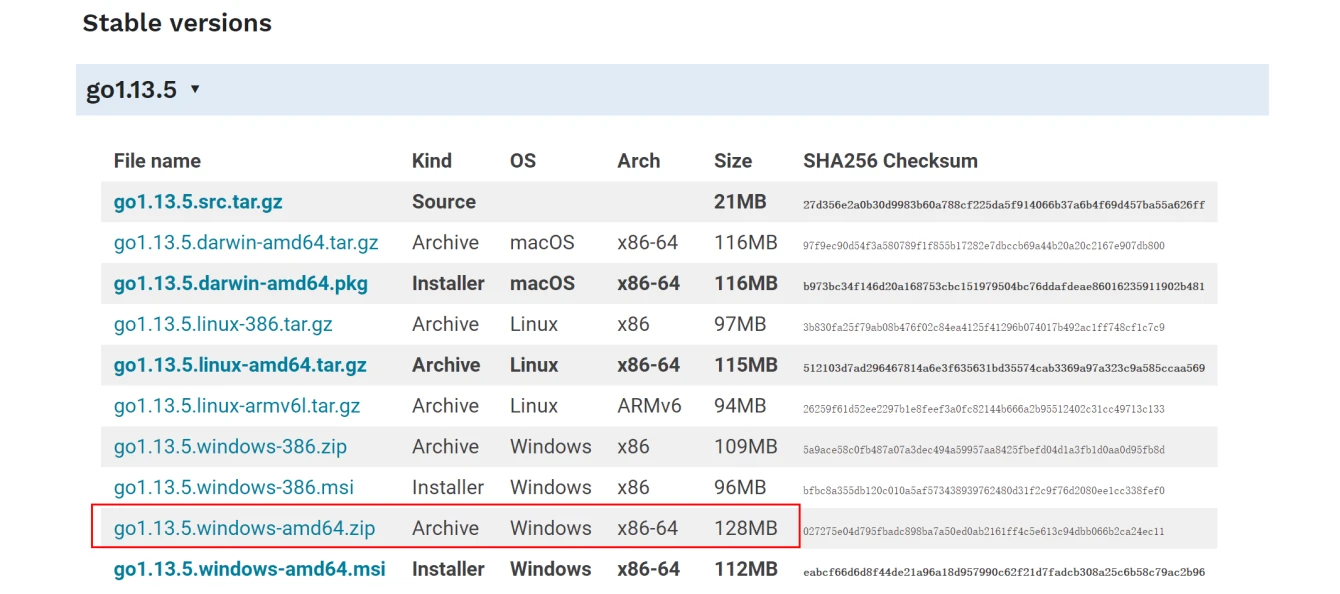Download go1.13.5.linux-amd64.tar.gz archive
The image size is (1340, 594).
click(x=240, y=366)
